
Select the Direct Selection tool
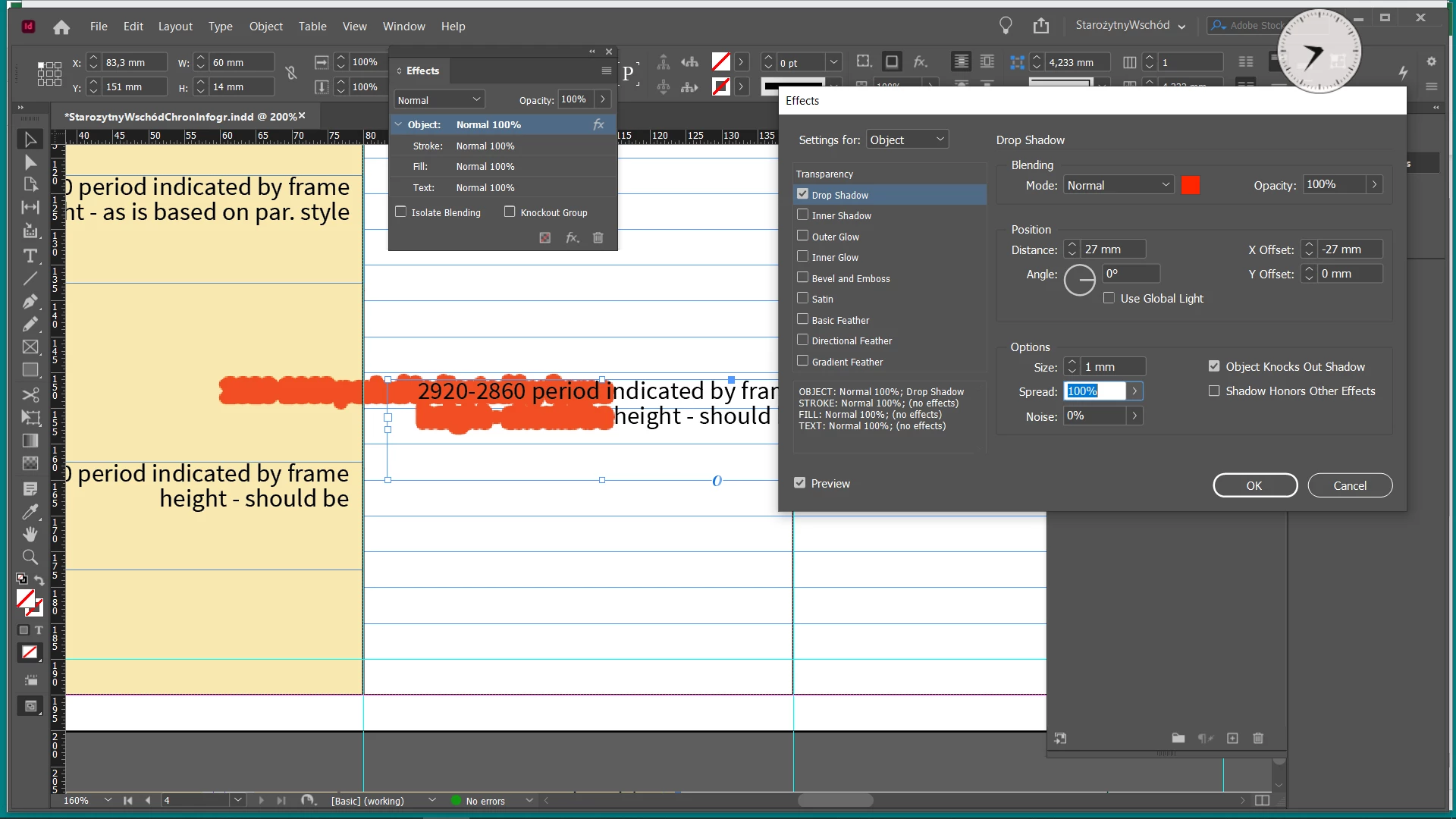(x=30, y=162)
